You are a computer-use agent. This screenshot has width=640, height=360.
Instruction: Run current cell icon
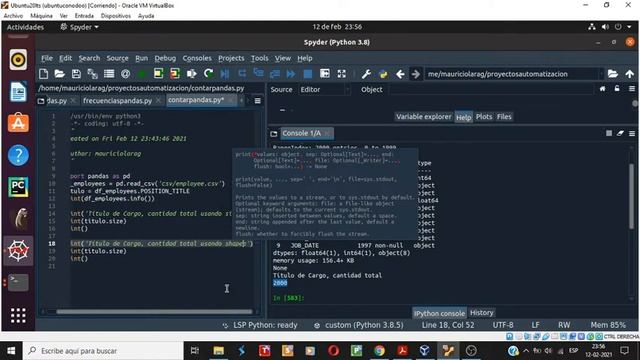coord(158,74)
